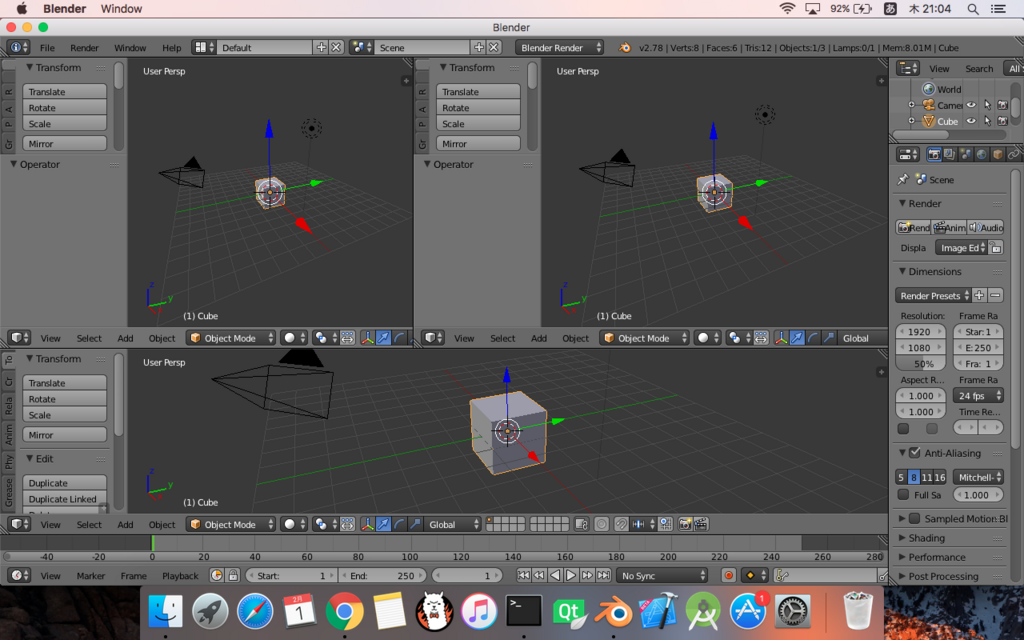
Task: Click the proportional editing circle icon
Action: pos(601,524)
